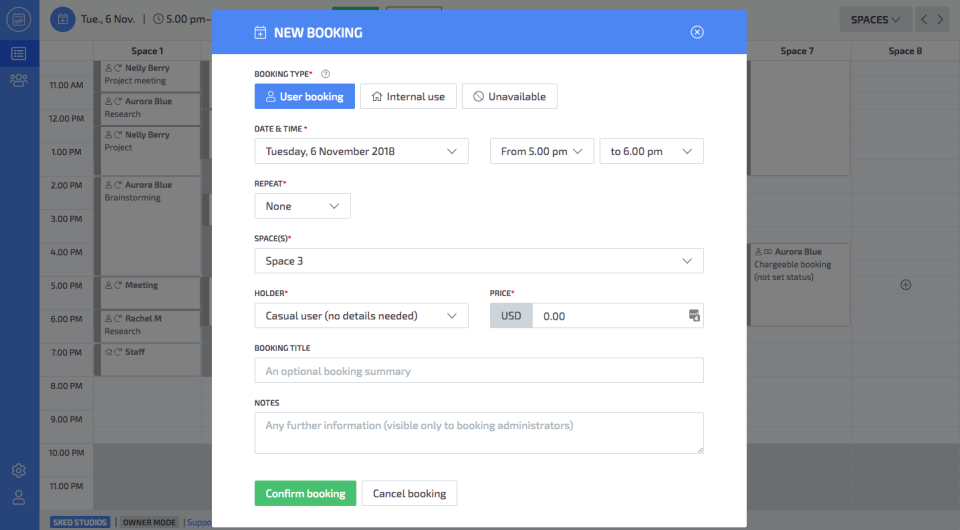Open the profile icon at sidebar bottom

point(19,498)
